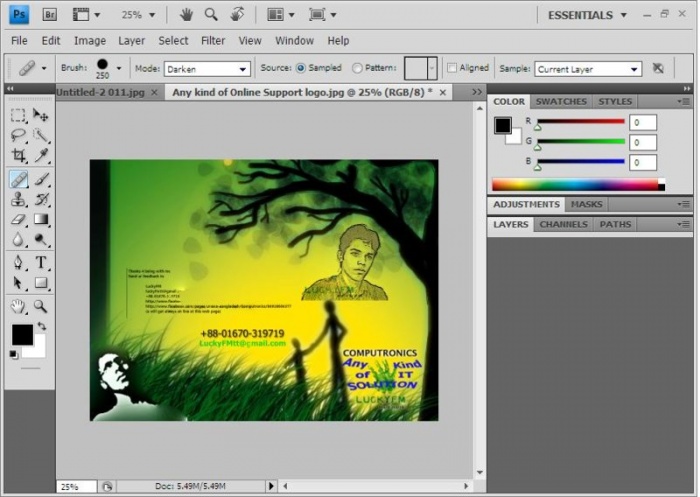Select the Path Selection tool
This screenshot has height=497, width=700.
pos(18,283)
